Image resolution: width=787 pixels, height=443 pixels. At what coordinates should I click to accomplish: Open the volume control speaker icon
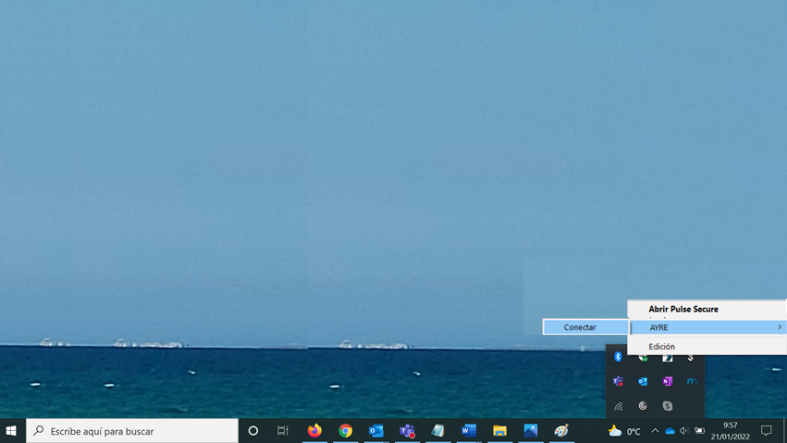pos(684,431)
